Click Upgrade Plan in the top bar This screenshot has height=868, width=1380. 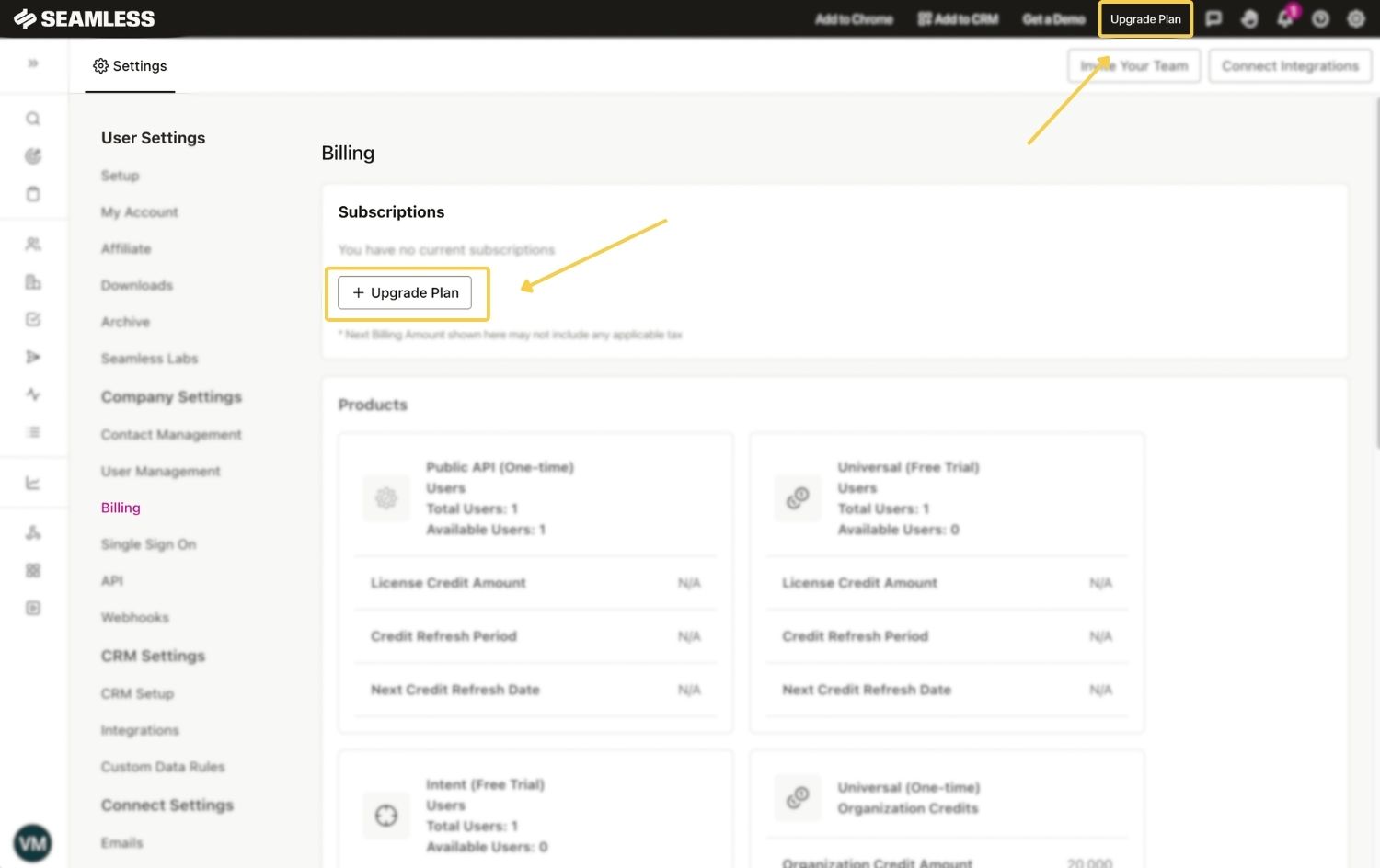(x=1145, y=19)
